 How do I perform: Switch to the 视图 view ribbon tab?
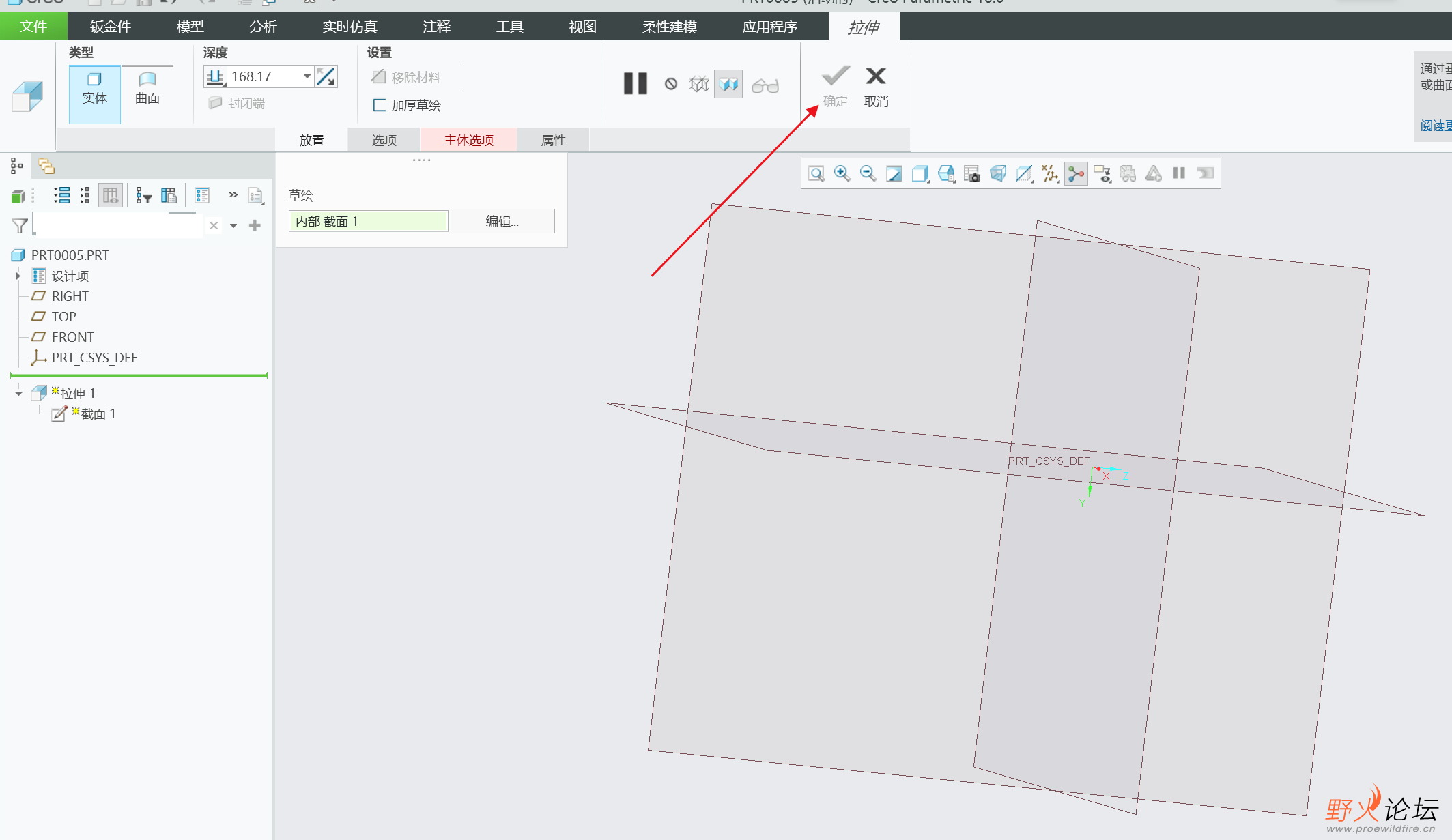tap(582, 27)
